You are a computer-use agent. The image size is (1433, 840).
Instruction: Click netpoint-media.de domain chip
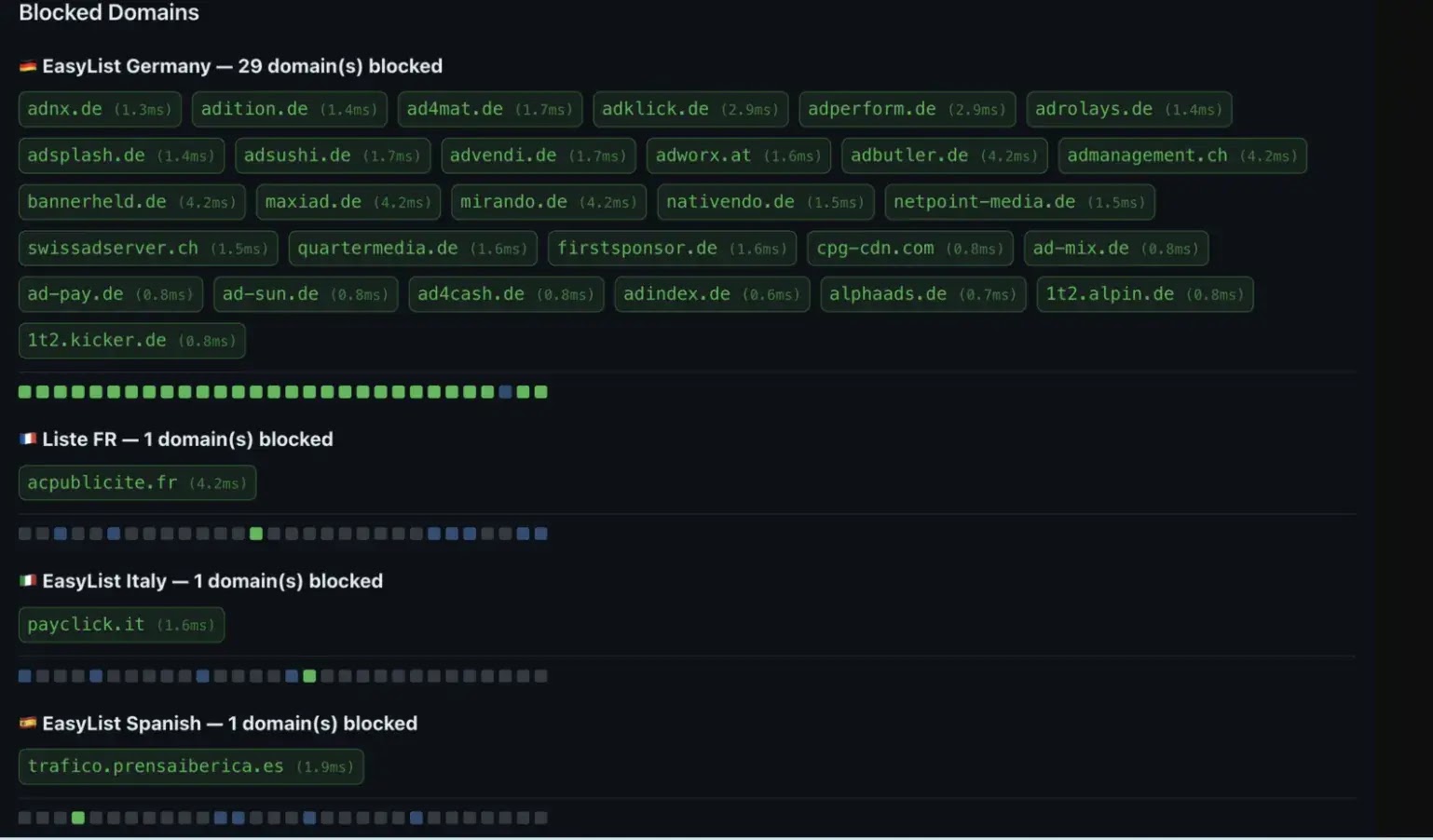pyautogui.click(x=1020, y=202)
